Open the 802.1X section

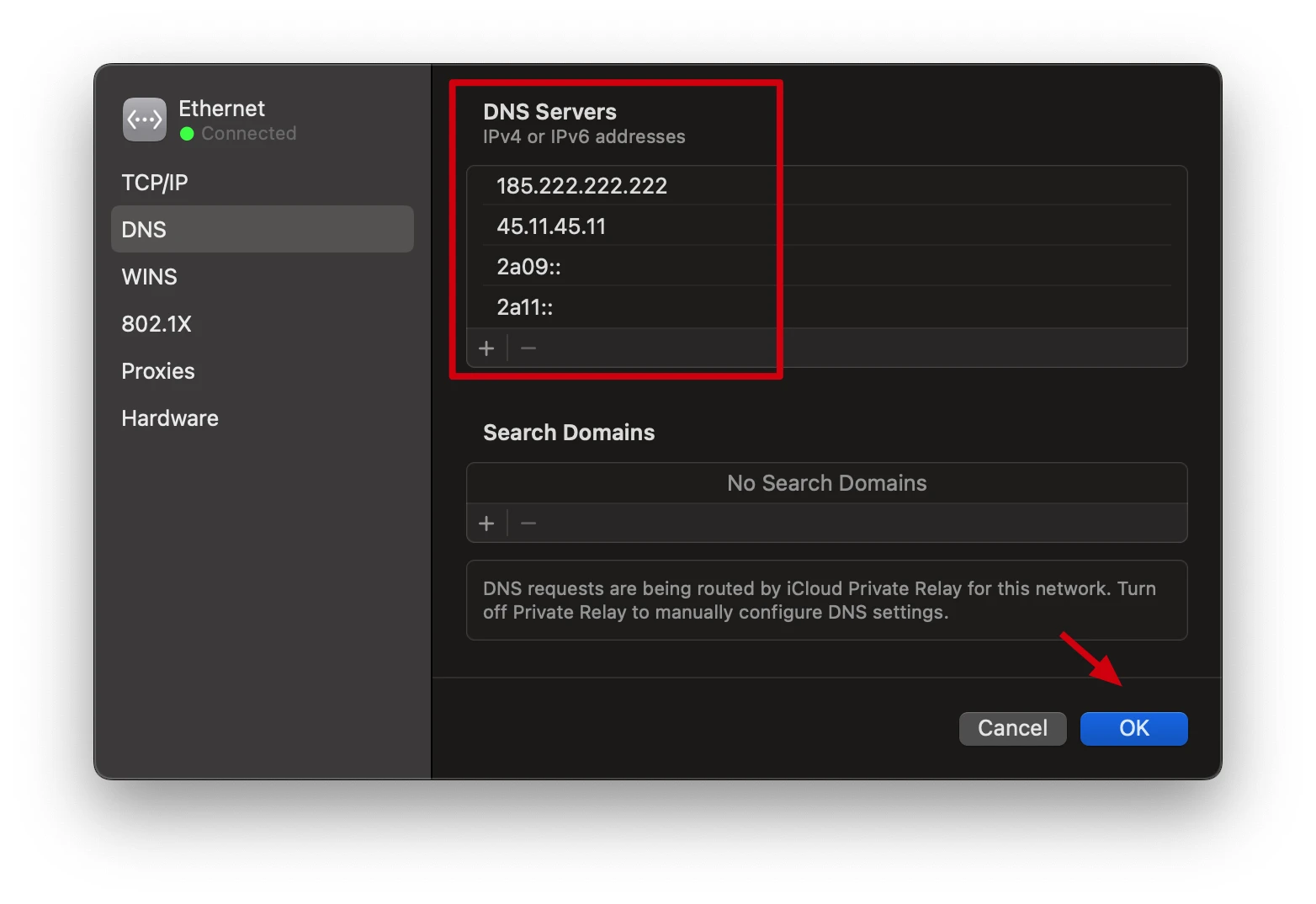pyautogui.click(x=157, y=324)
